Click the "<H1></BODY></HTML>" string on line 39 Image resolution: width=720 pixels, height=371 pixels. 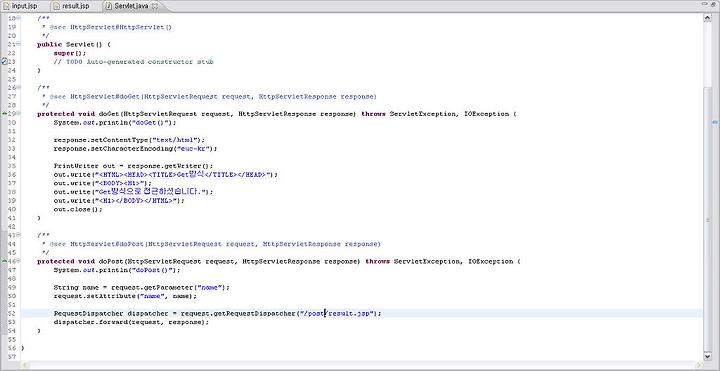point(135,201)
